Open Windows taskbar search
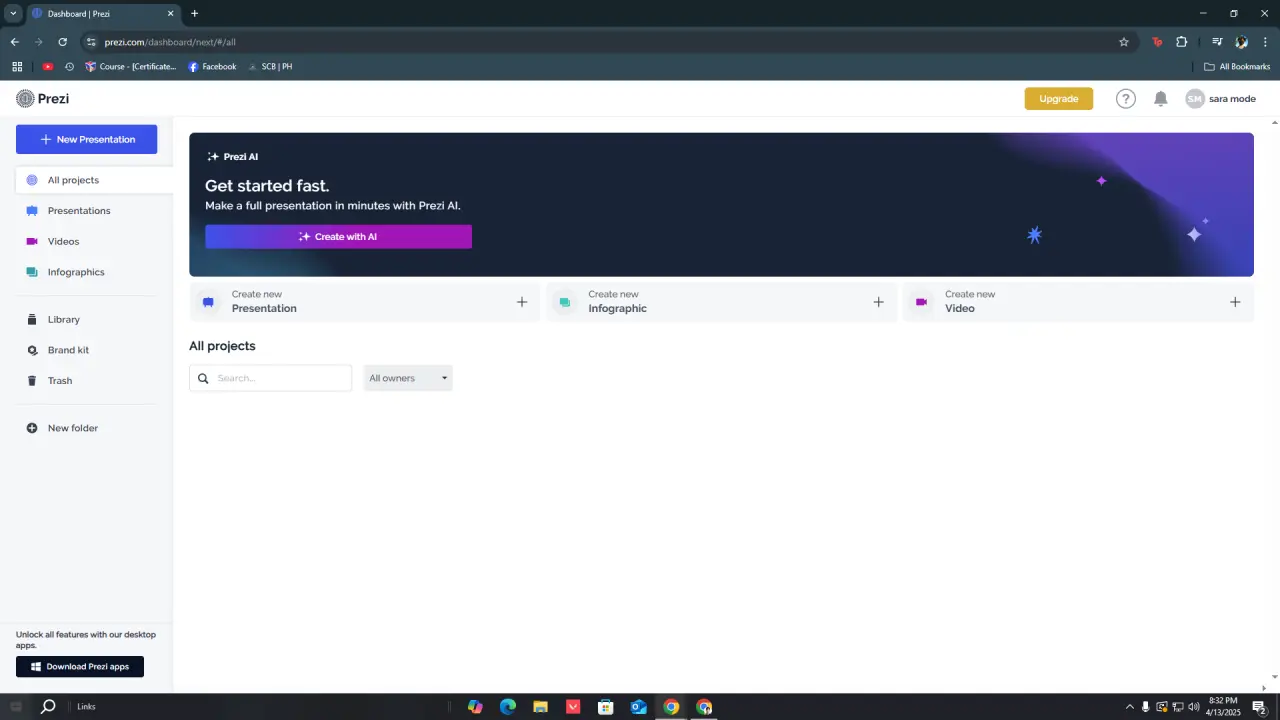The image size is (1280, 720). pyautogui.click(x=48, y=706)
